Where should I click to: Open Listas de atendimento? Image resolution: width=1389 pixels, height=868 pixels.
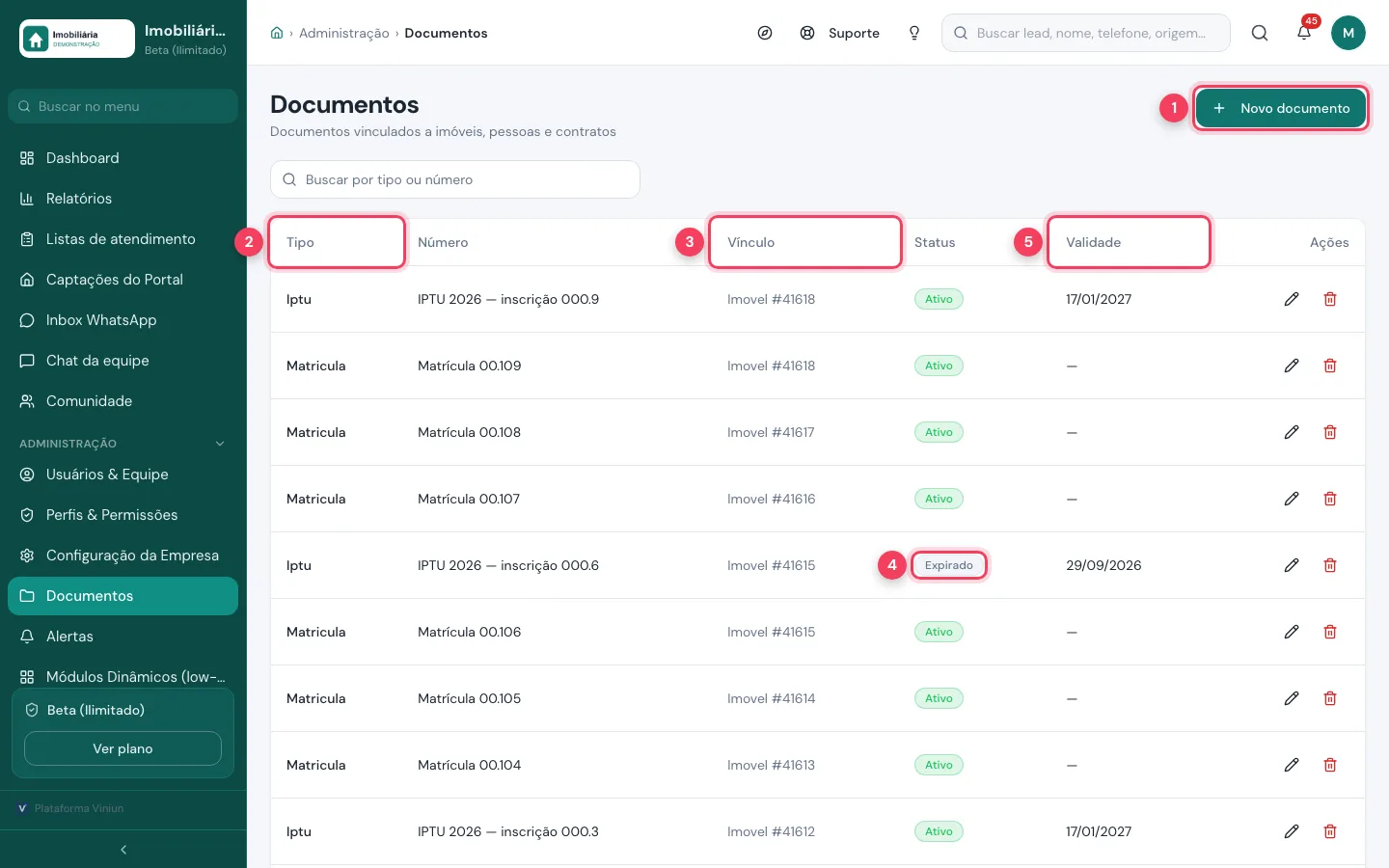click(x=123, y=239)
